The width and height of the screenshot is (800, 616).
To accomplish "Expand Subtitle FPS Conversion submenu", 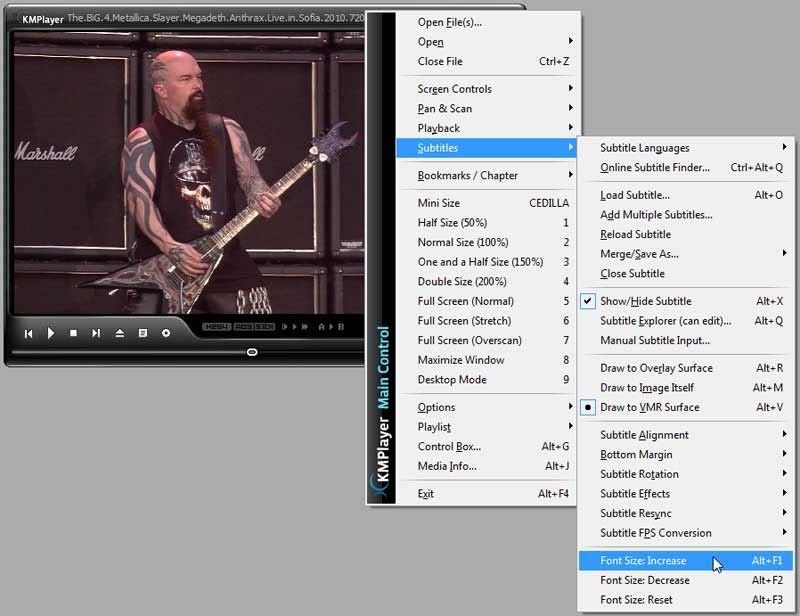I will [x=684, y=533].
